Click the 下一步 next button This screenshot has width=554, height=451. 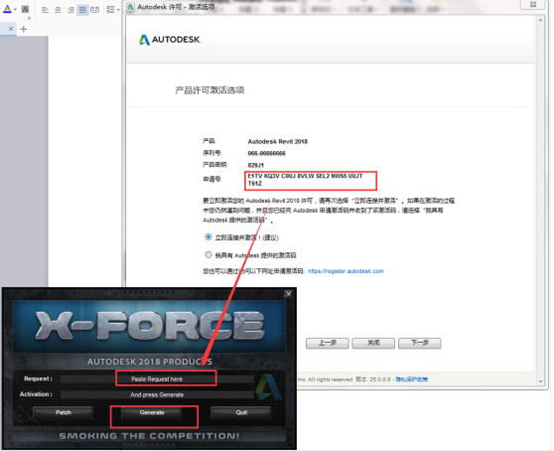point(419,343)
